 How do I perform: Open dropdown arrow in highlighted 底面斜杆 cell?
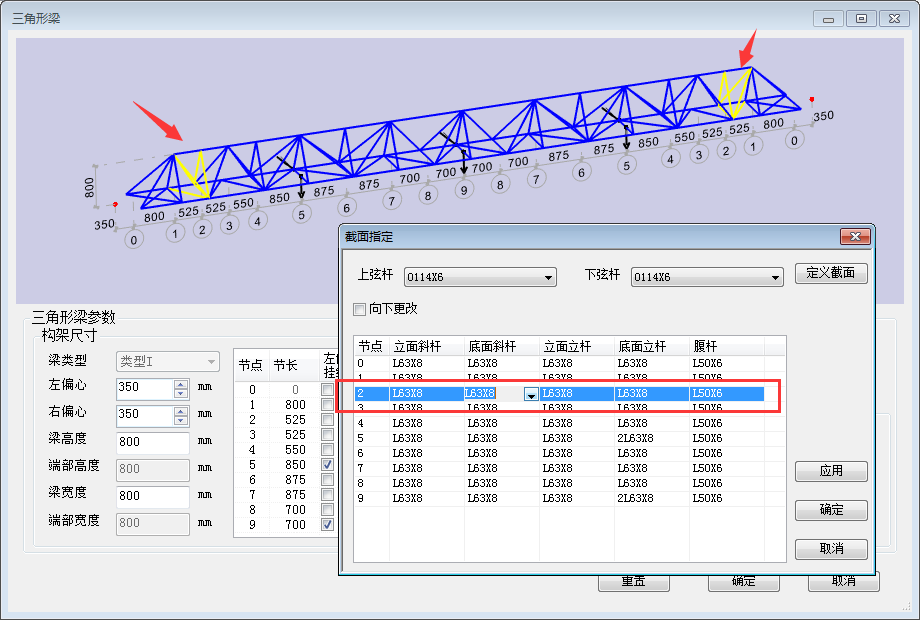click(x=531, y=395)
